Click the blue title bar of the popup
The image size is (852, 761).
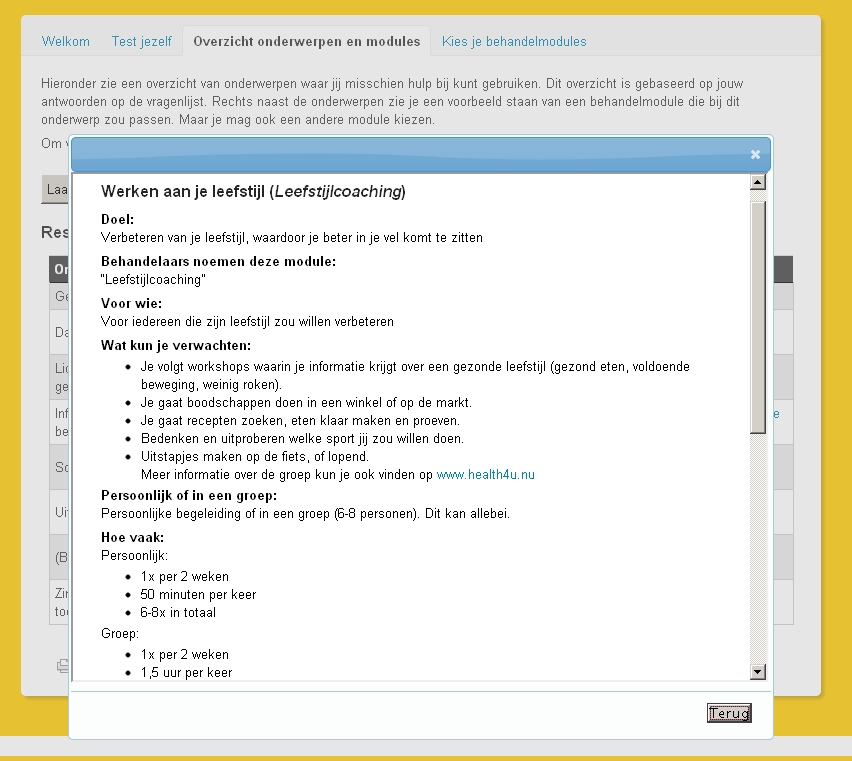[x=400, y=154]
